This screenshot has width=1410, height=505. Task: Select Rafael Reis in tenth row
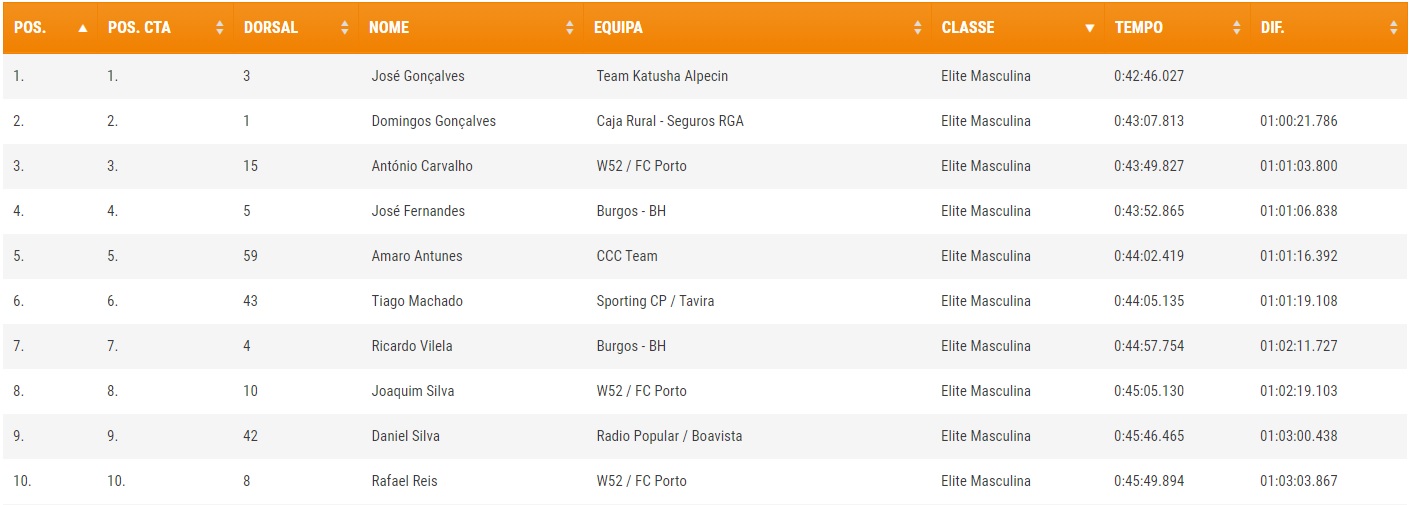tap(404, 481)
